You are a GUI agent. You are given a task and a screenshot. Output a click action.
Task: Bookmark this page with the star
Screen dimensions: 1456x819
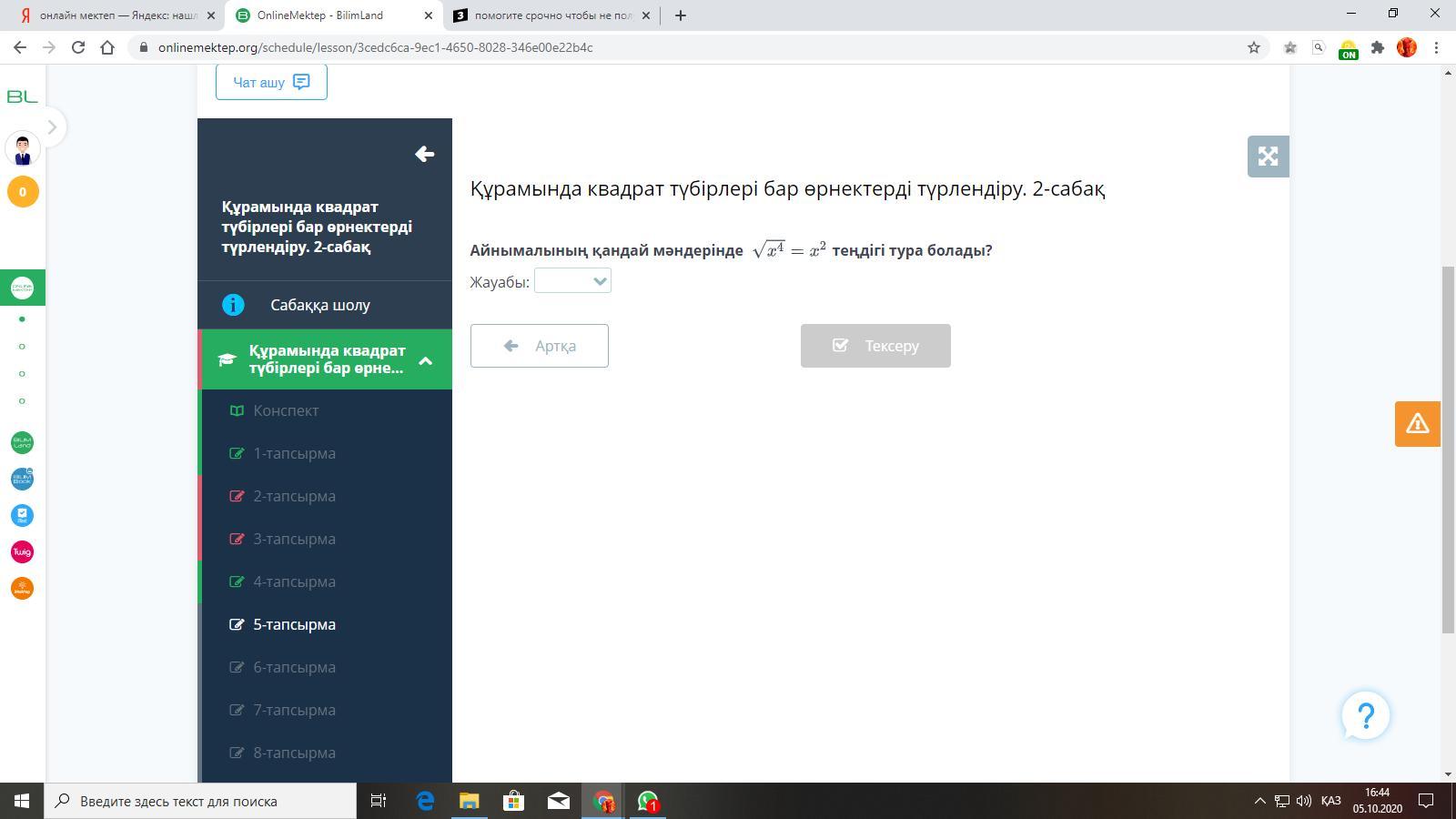[x=1254, y=47]
